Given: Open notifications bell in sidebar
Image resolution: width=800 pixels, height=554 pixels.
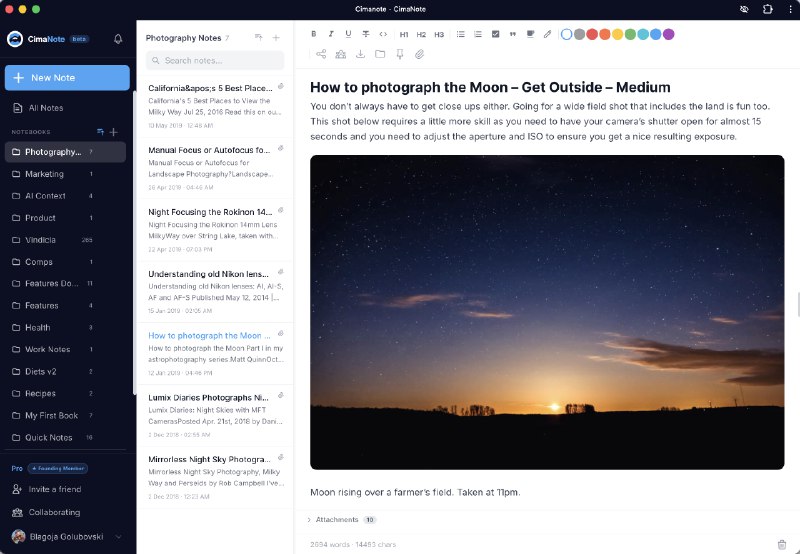Looking at the screenshot, I should click(x=118, y=39).
